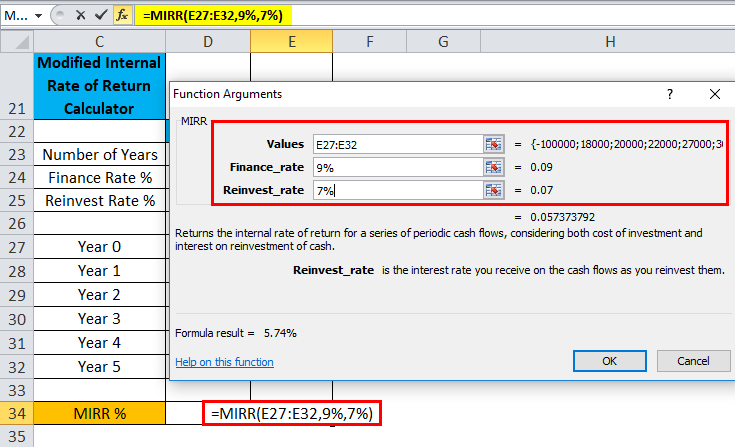Select column C header

pos(99,42)
